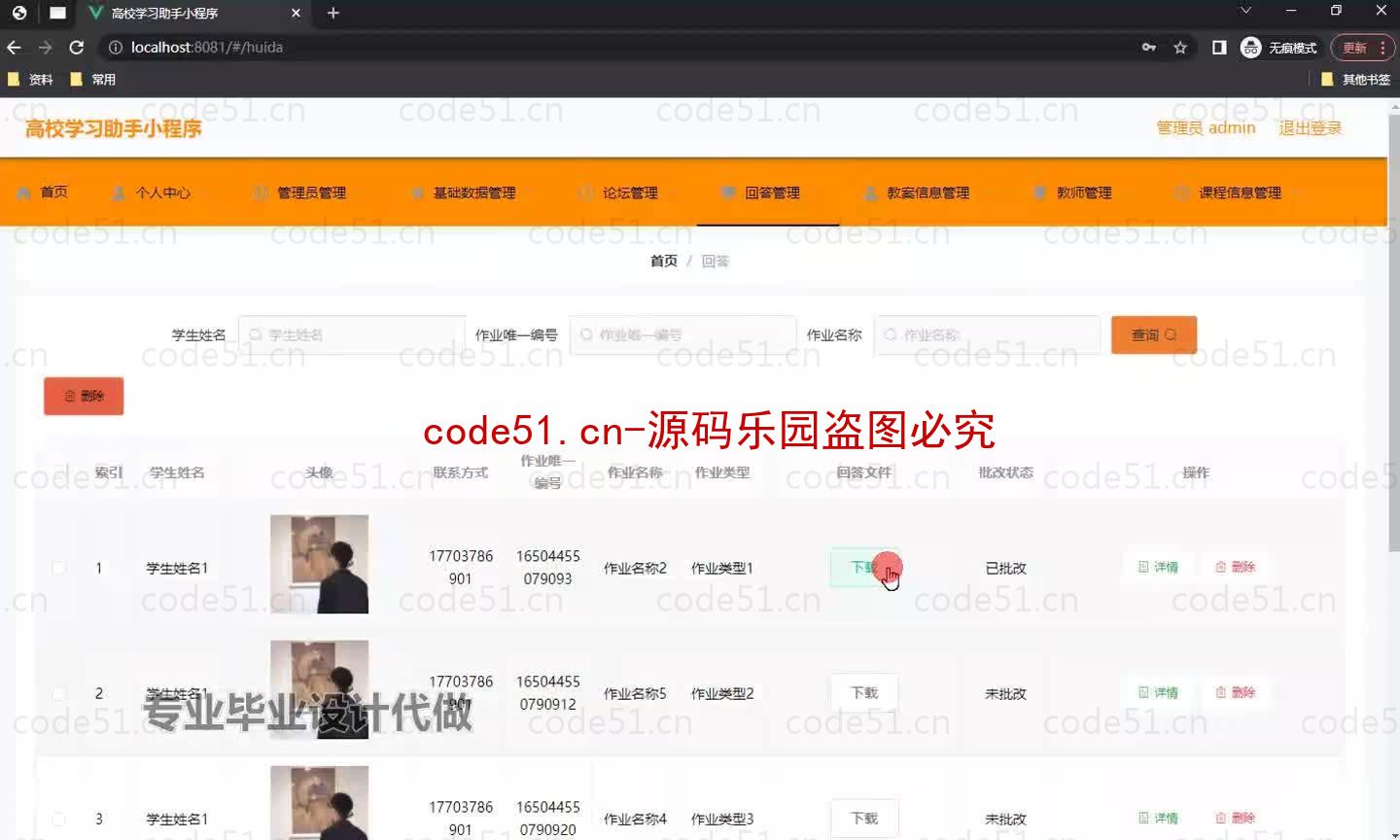Focus the 作业唯一编号 search field
Screen dimensions: 1400x840
tap(682, 334)
